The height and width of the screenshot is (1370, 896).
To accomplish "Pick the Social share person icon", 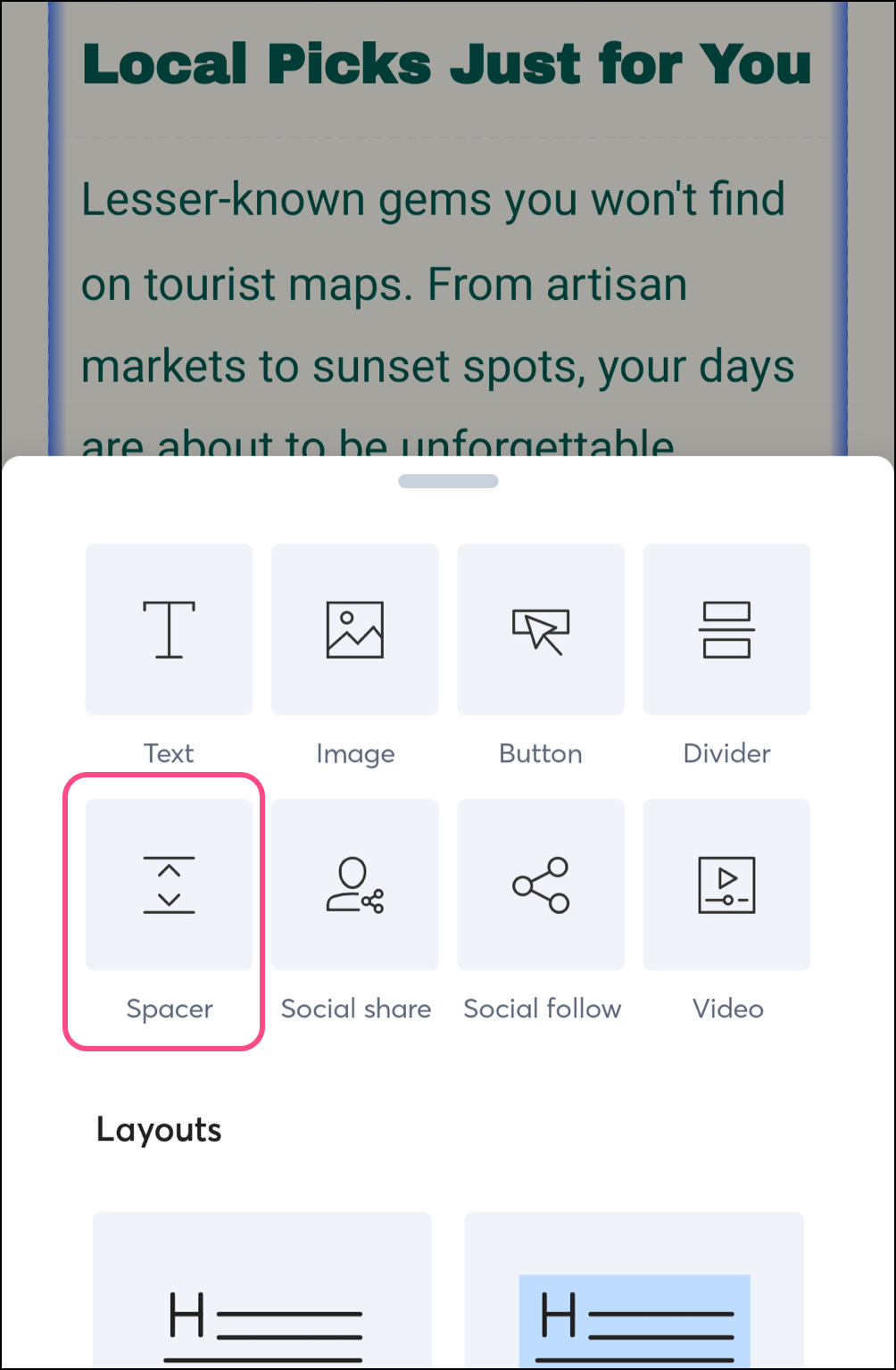I will (354, 884).
